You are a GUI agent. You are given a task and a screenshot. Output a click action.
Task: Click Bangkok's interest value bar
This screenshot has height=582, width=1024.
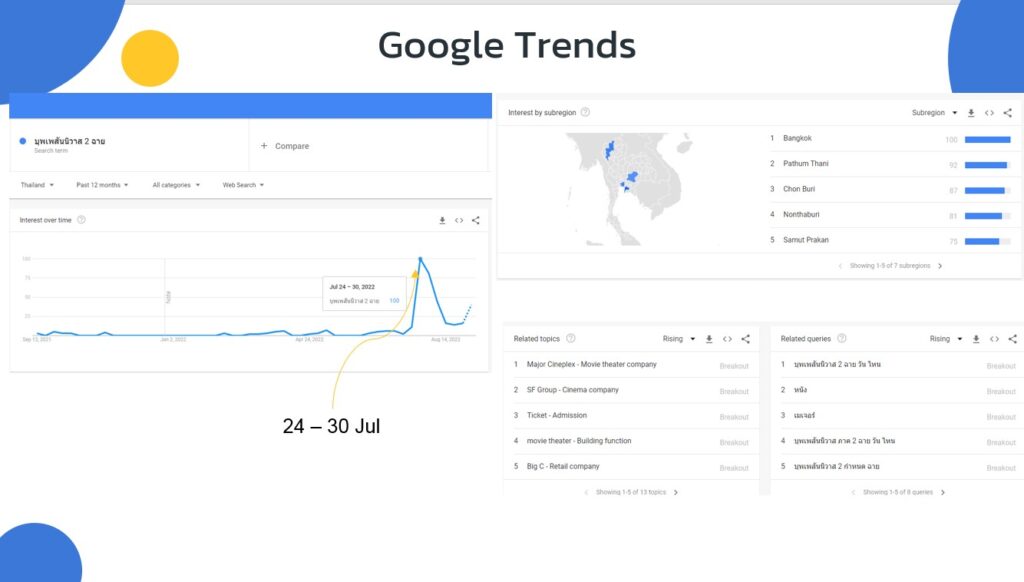point(989,138)
